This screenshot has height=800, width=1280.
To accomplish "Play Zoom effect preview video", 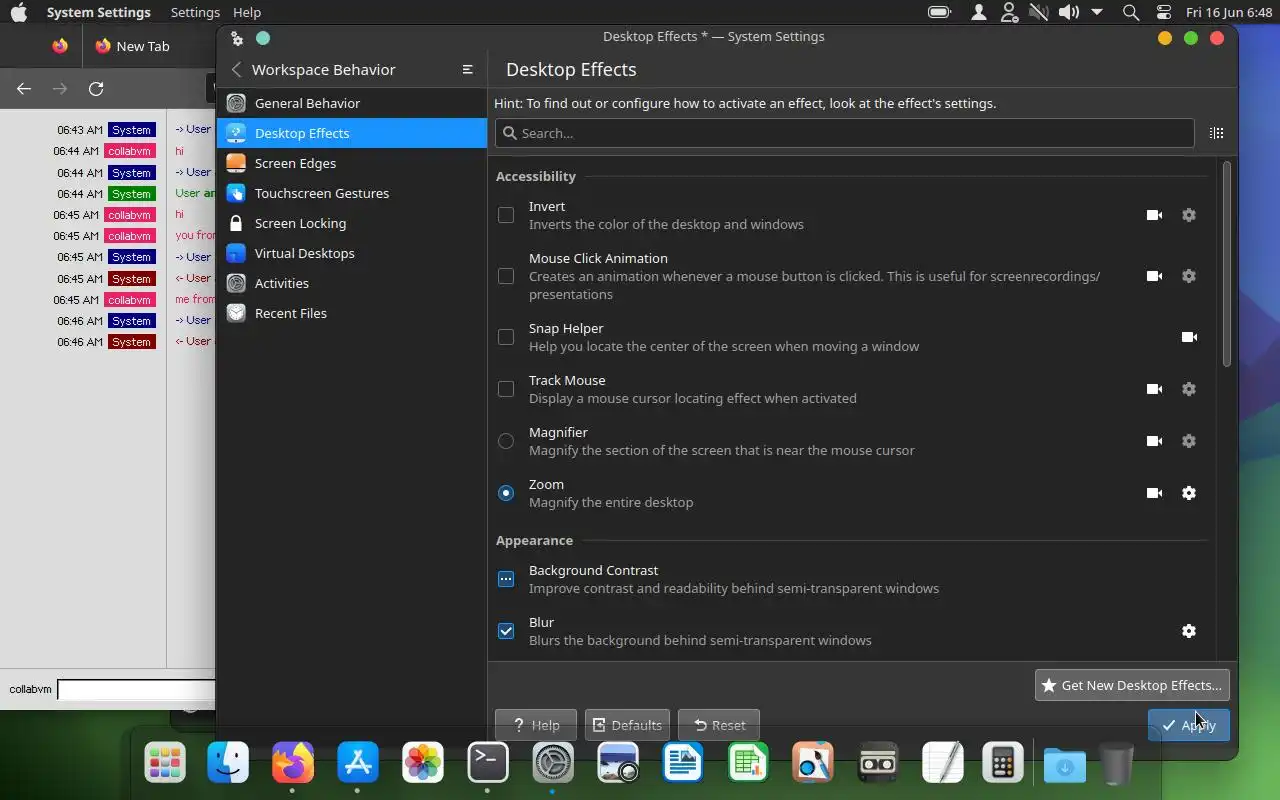I will (1154, 493).
